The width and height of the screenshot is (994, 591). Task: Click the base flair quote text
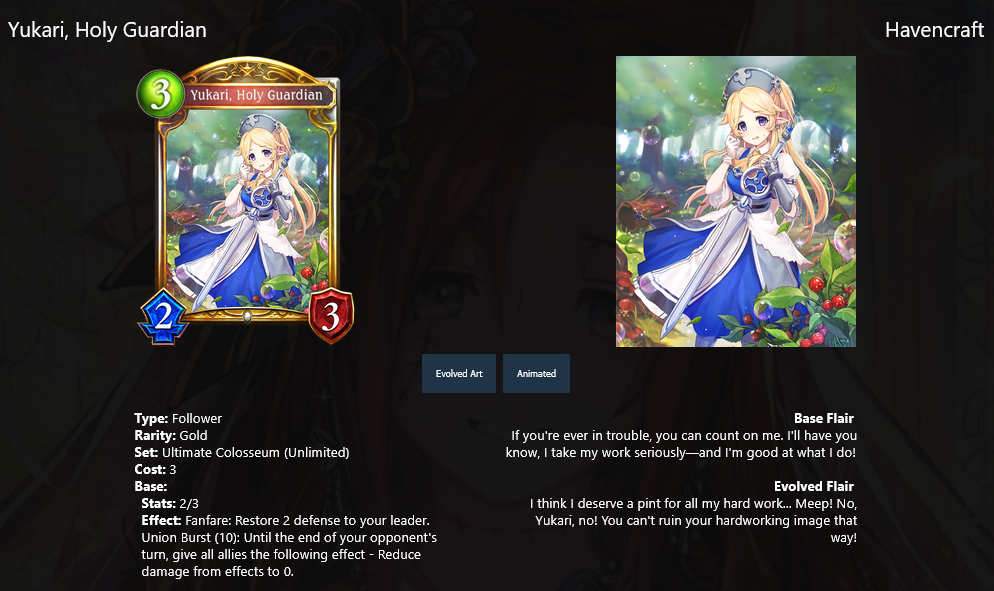[x=681, y=444]
